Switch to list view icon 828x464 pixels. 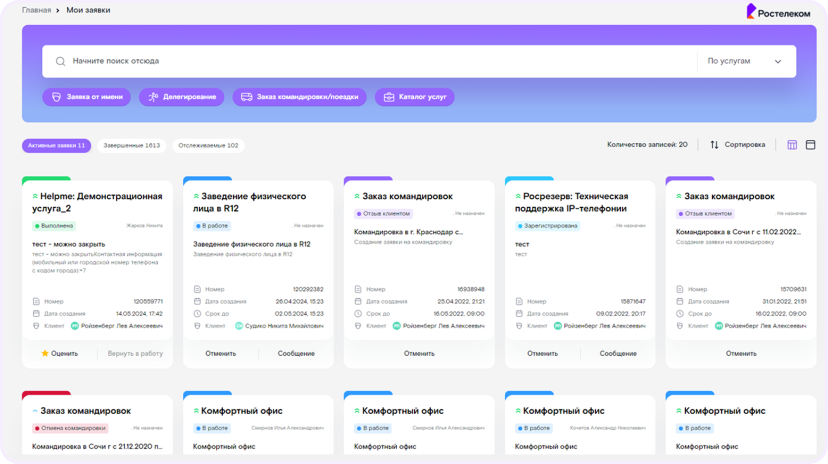point(811,145)
